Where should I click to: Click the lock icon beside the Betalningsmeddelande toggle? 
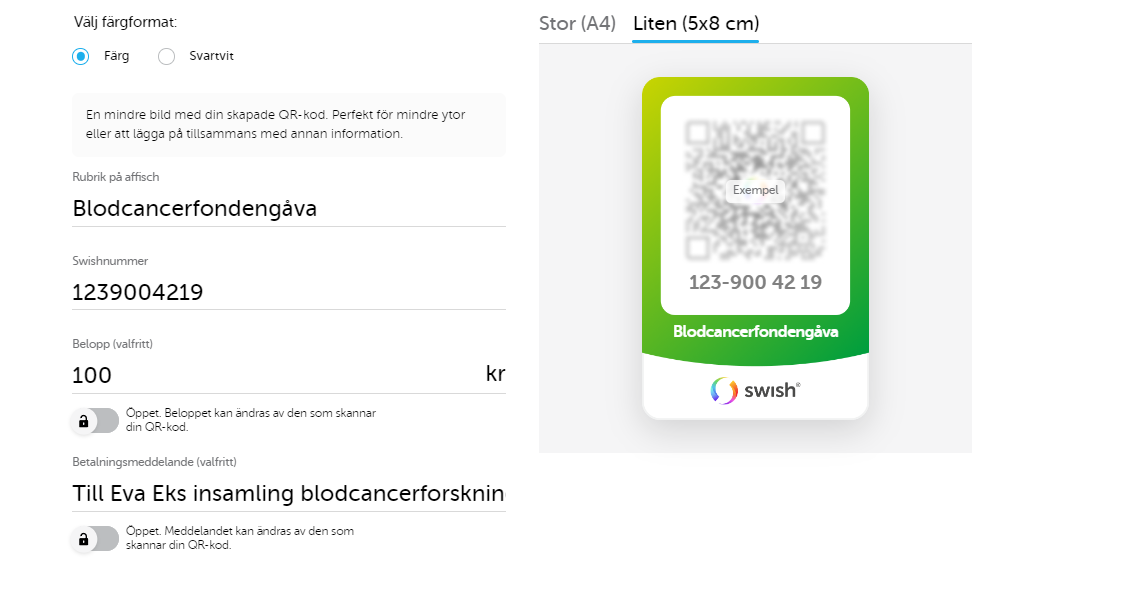click(83, 538)
